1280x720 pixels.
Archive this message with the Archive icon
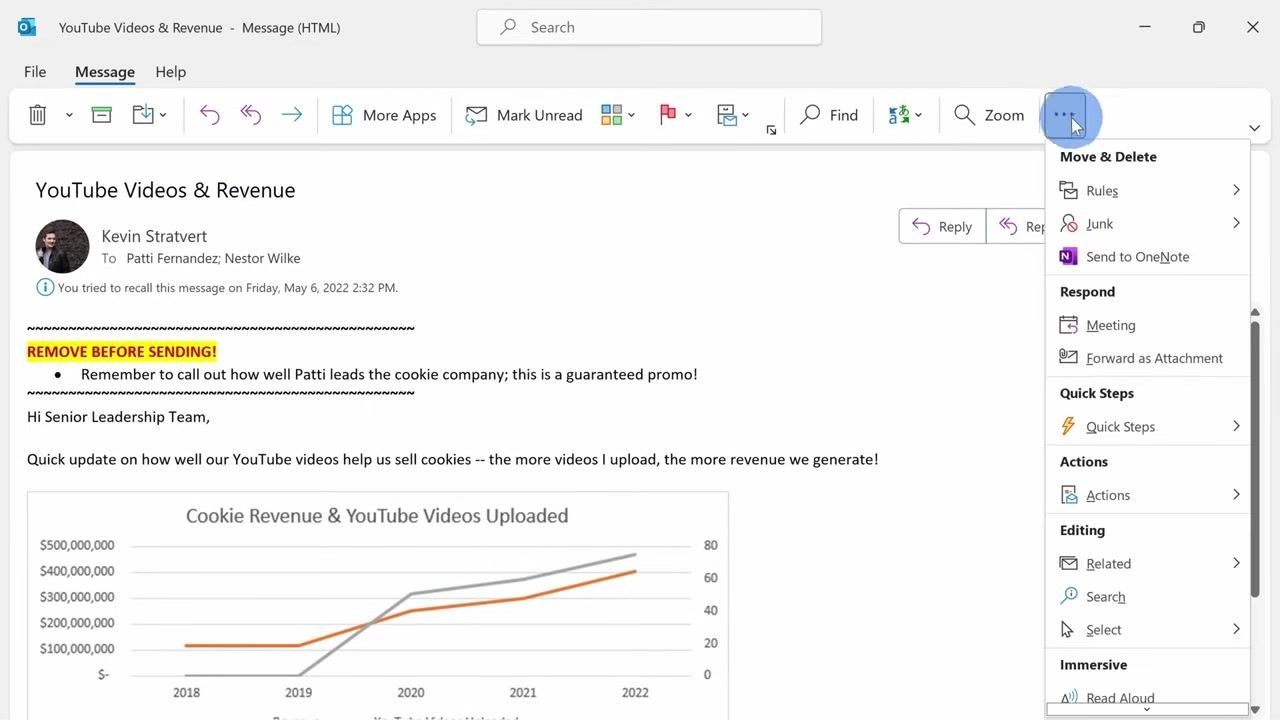coord(101,115)
